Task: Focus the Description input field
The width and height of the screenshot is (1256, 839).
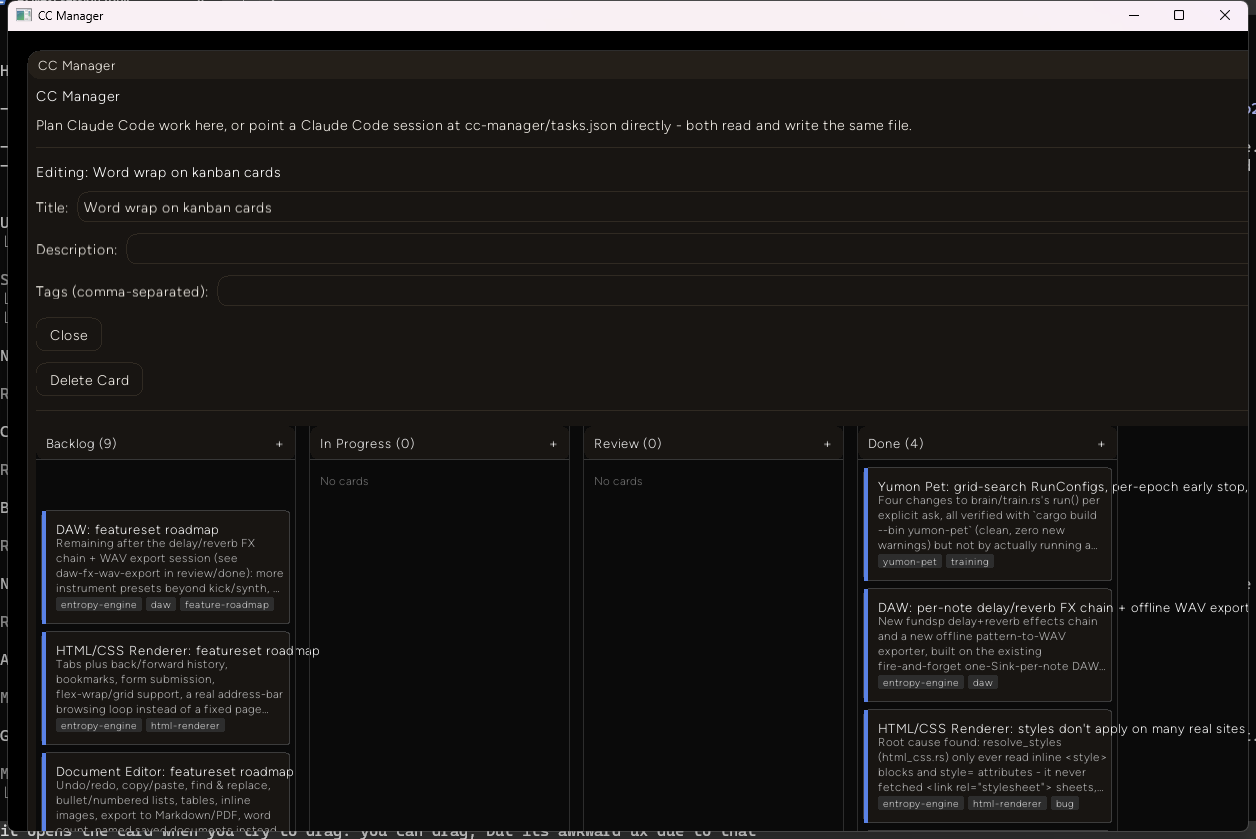Action: [x=687, y=250]
